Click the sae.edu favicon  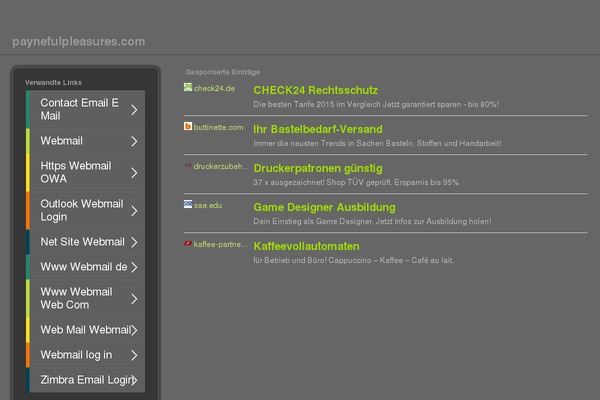click(x=188, y=204)
